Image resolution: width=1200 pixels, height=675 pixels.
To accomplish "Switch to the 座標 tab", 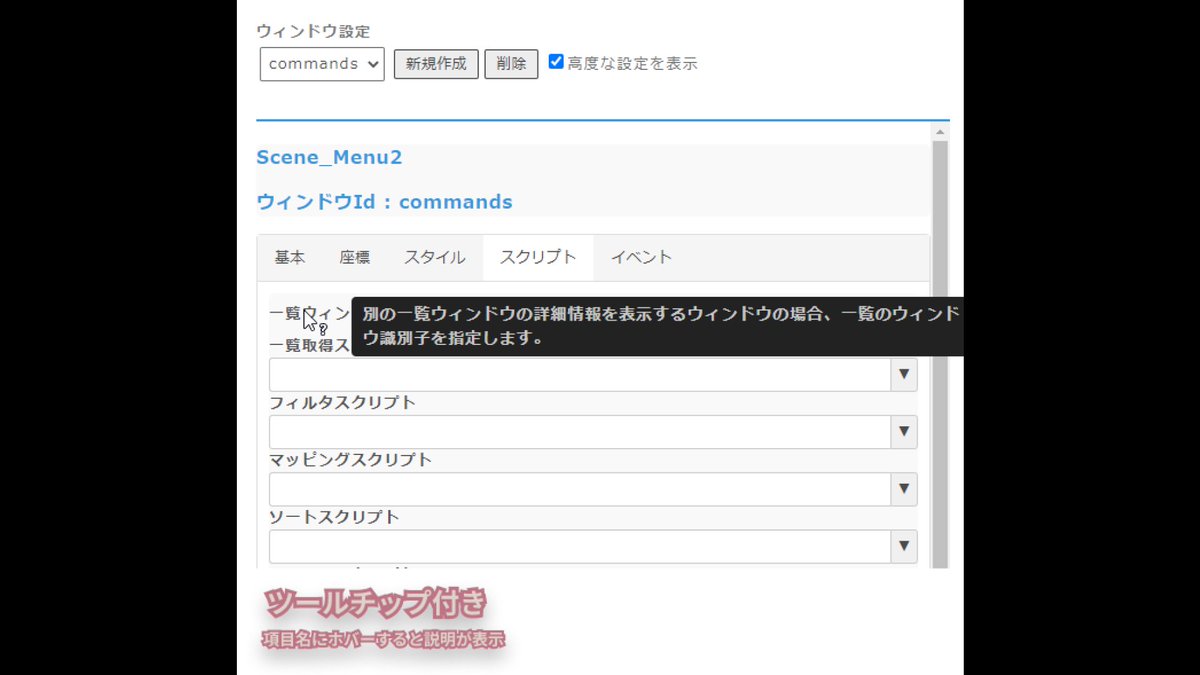I will tap(356, 257).
